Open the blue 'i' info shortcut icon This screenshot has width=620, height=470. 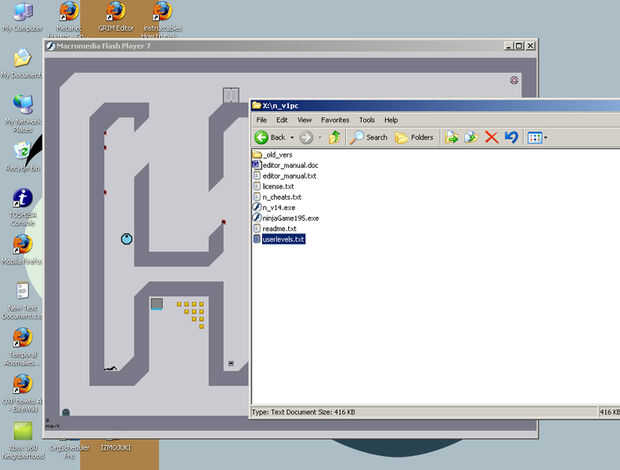point(23,207)
